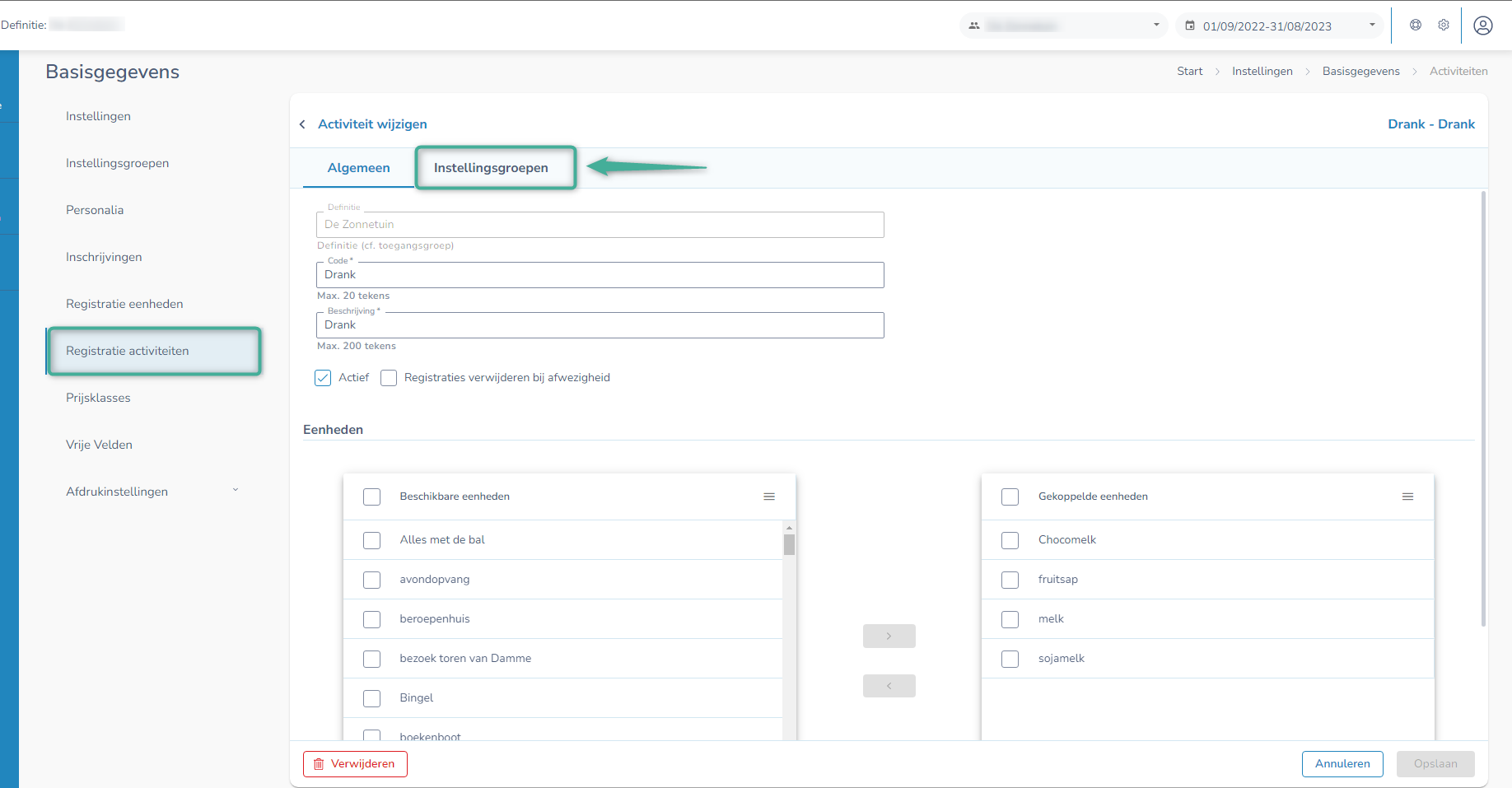The height and width of the screenshot is (788, 1512).
Task: Open Registratie activiteiten in sidebar
Action: point(128,351)
